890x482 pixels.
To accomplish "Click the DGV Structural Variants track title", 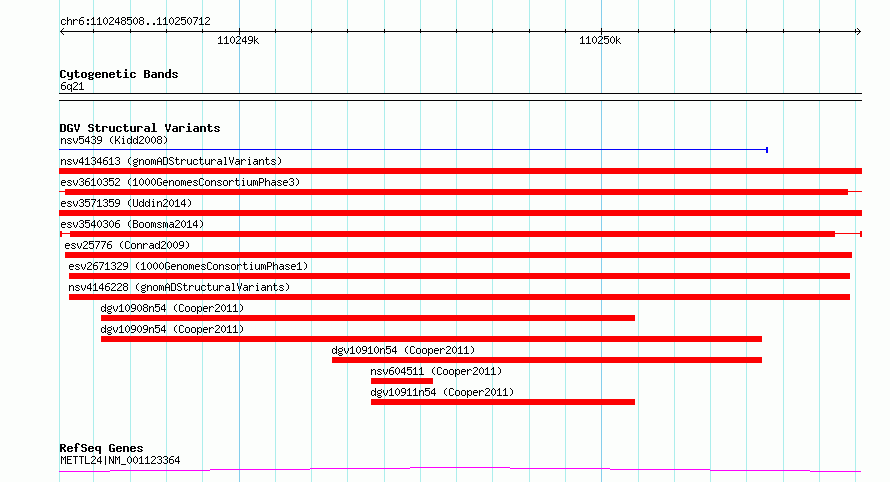I will (140, 128).
